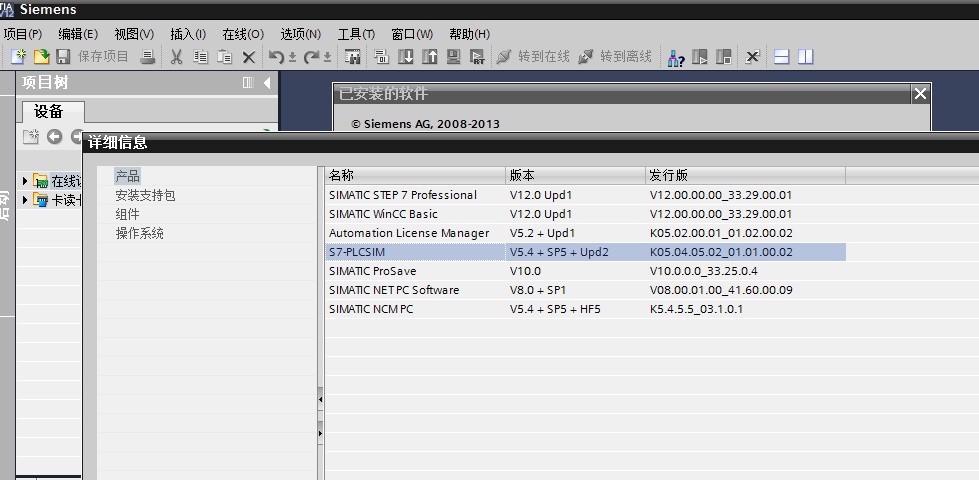
Task: Expand the 卡读卡器 tree node
Action: point(24,200)
